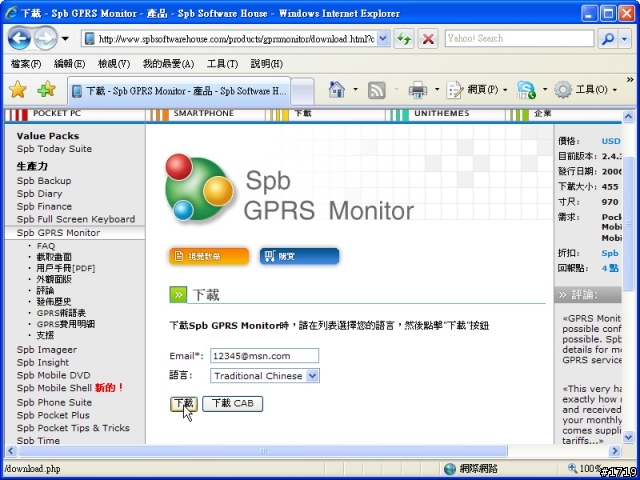Open the Spb Backup link
Screen dimensions: 640x480
click(x=44, y=181)
